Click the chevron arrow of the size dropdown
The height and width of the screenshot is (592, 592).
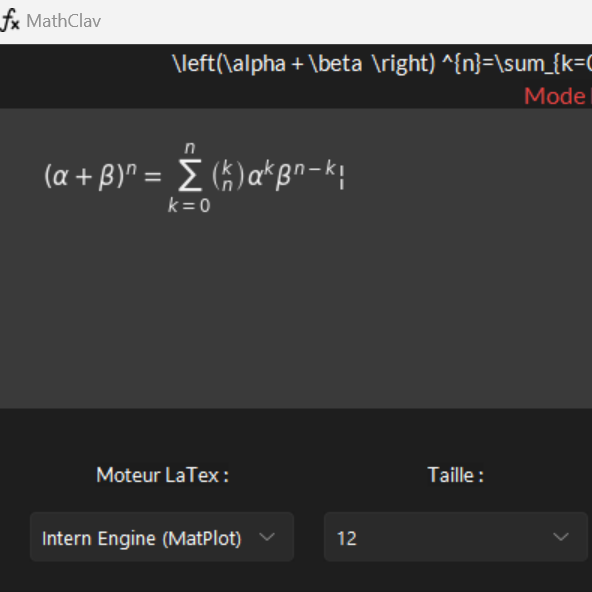(x=561, y=536)
